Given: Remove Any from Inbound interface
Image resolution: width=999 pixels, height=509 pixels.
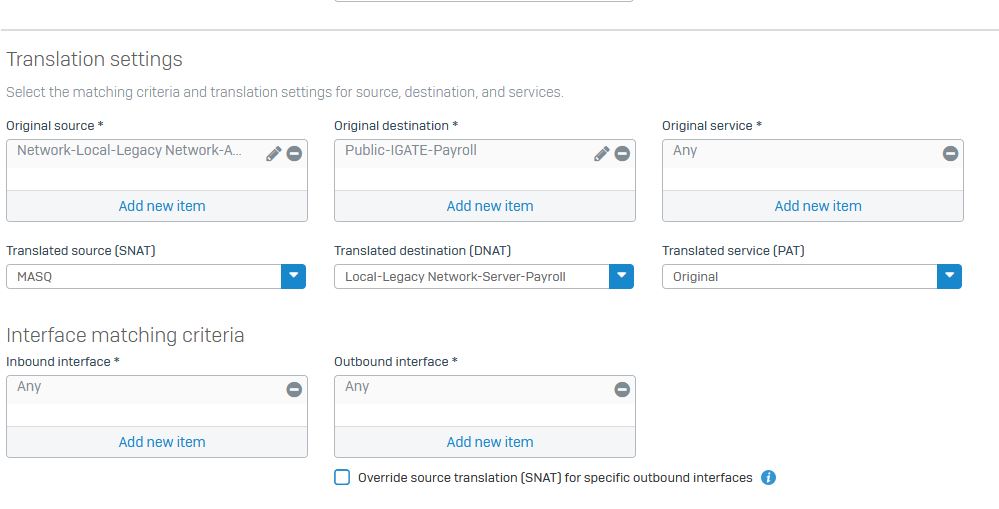Looking at the screenshot, I should pos(294,389).
